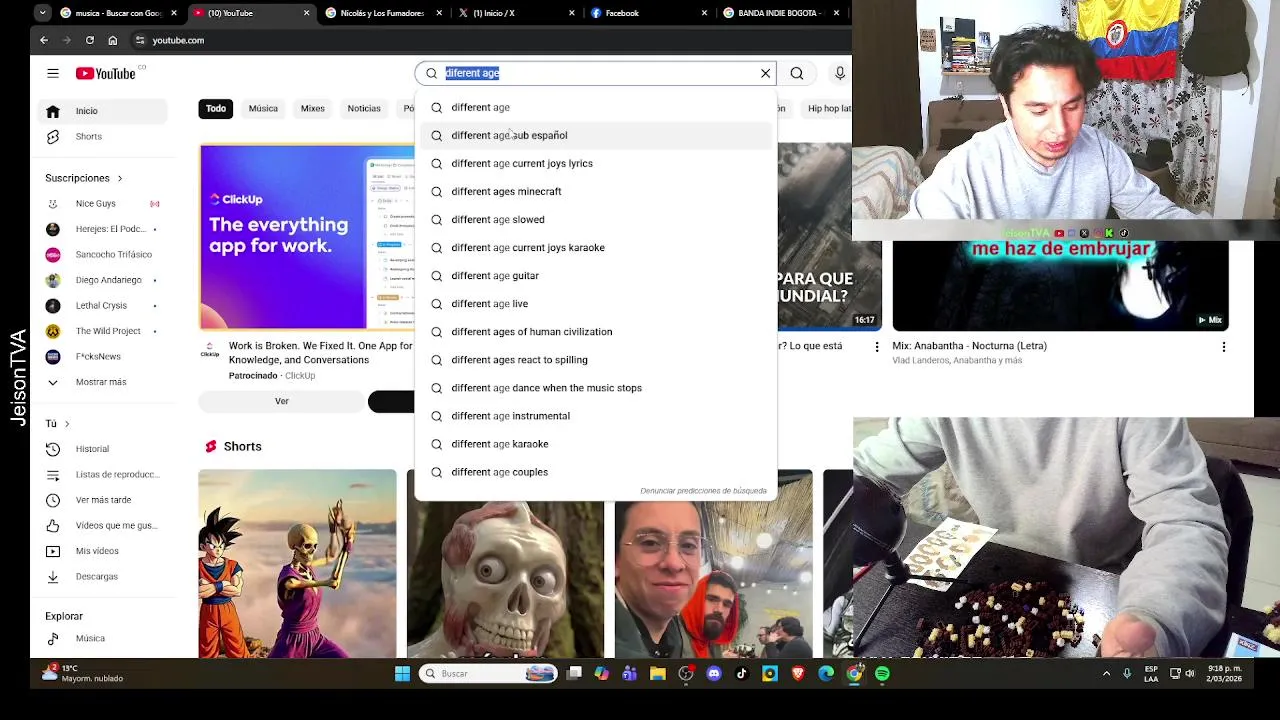
Task: Open Videos que me gustan
Action: click(x=100, y=526)
